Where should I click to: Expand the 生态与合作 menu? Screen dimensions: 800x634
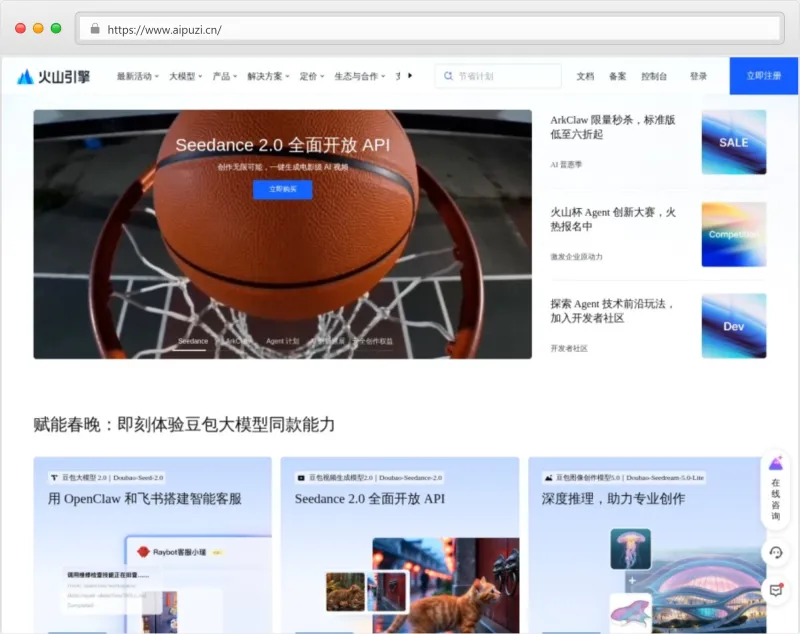pyautogui.click(x=360, y=76)
